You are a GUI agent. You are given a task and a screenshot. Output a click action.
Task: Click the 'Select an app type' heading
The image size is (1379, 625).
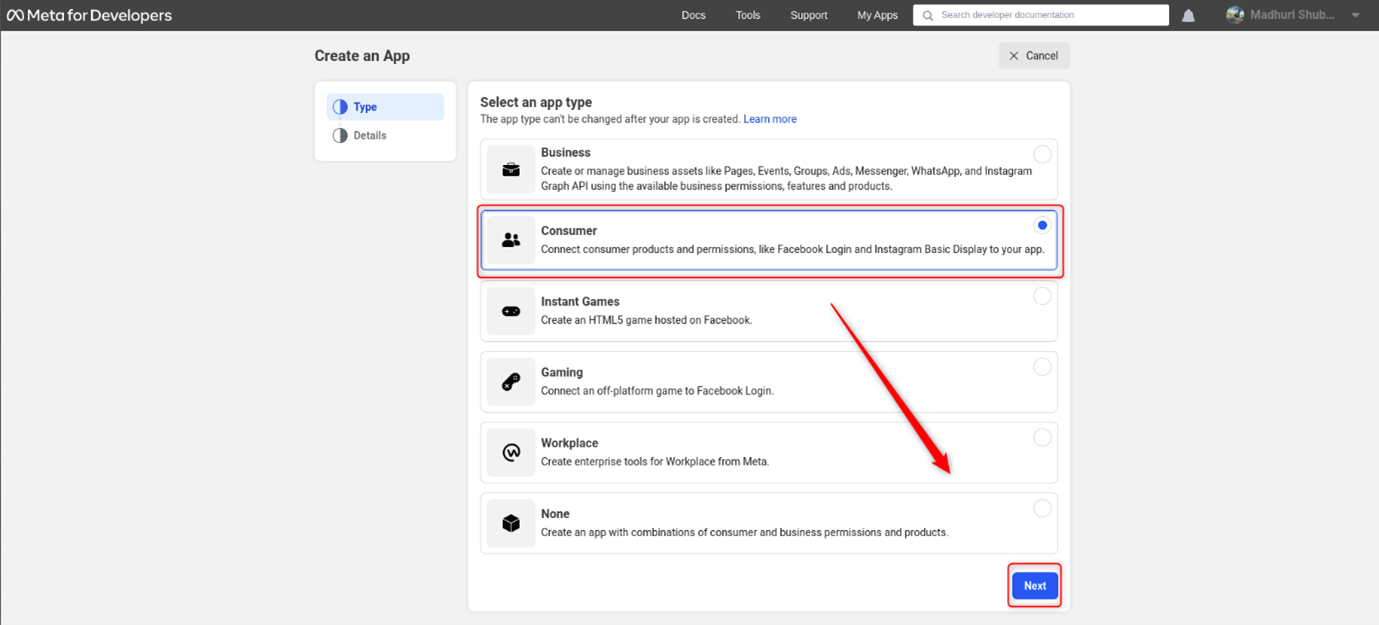[536, 102]
